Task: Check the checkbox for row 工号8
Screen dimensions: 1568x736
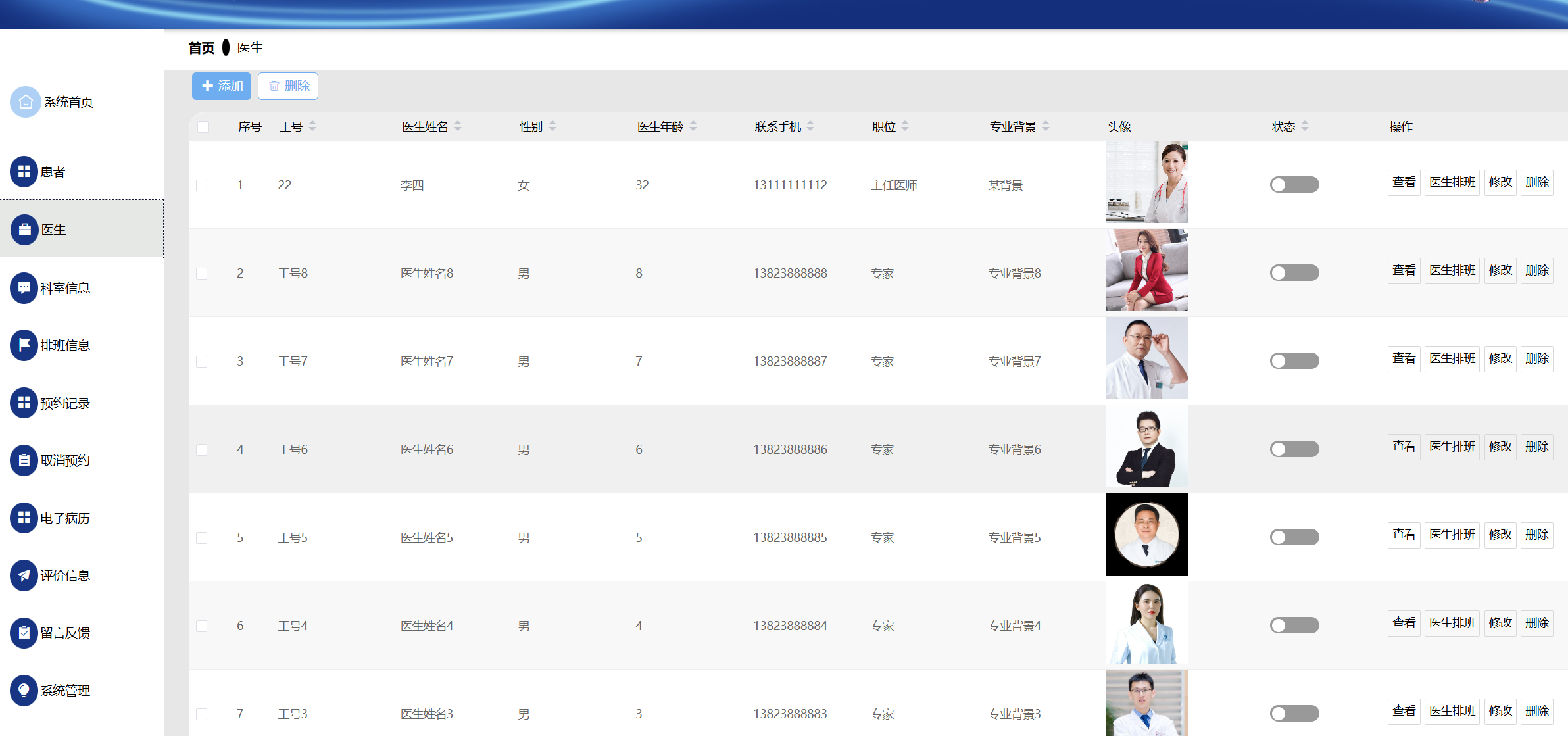Action: (x=202, y=274)
